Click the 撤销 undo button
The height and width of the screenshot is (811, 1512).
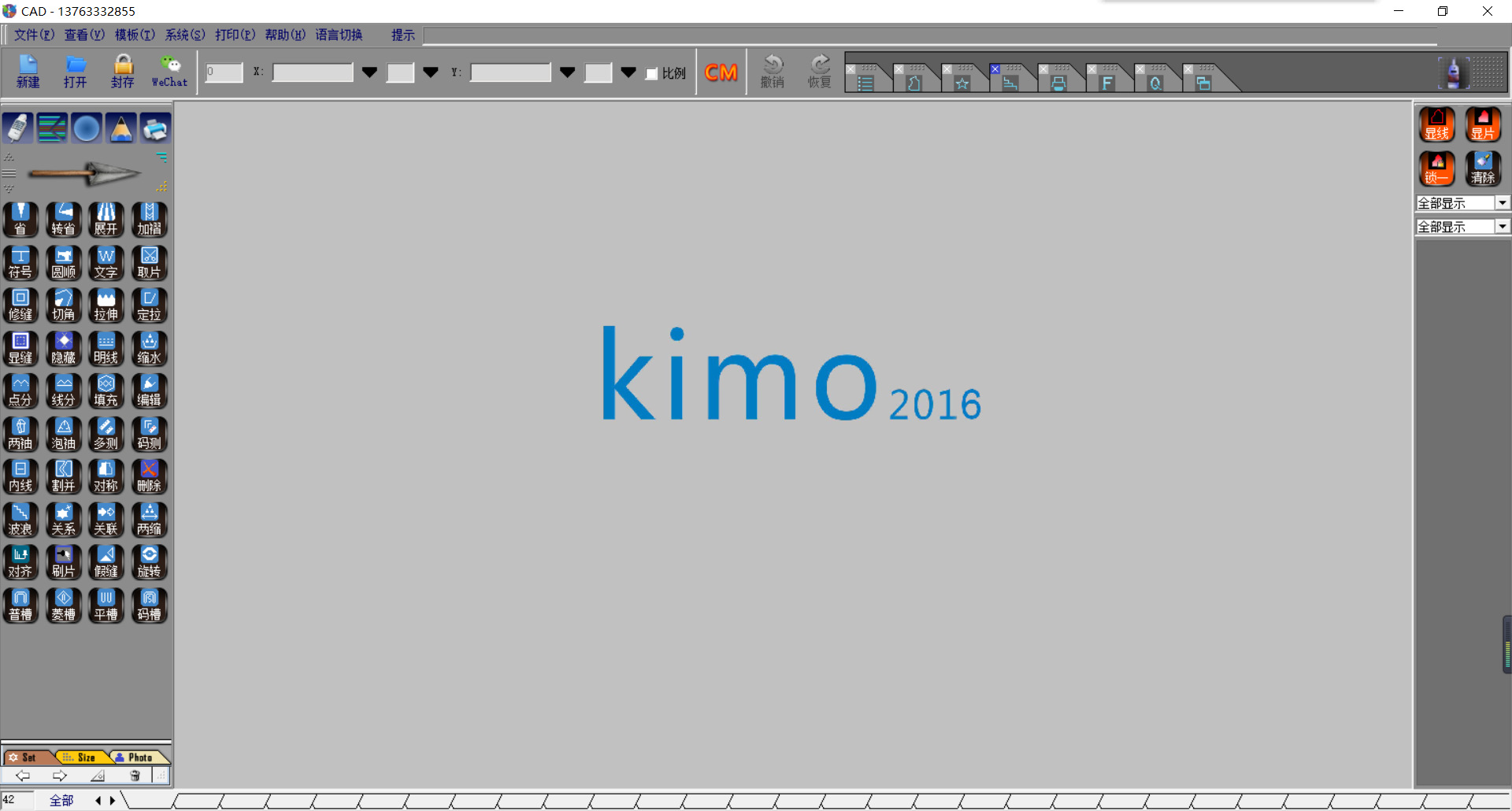(x=773, y=71)
